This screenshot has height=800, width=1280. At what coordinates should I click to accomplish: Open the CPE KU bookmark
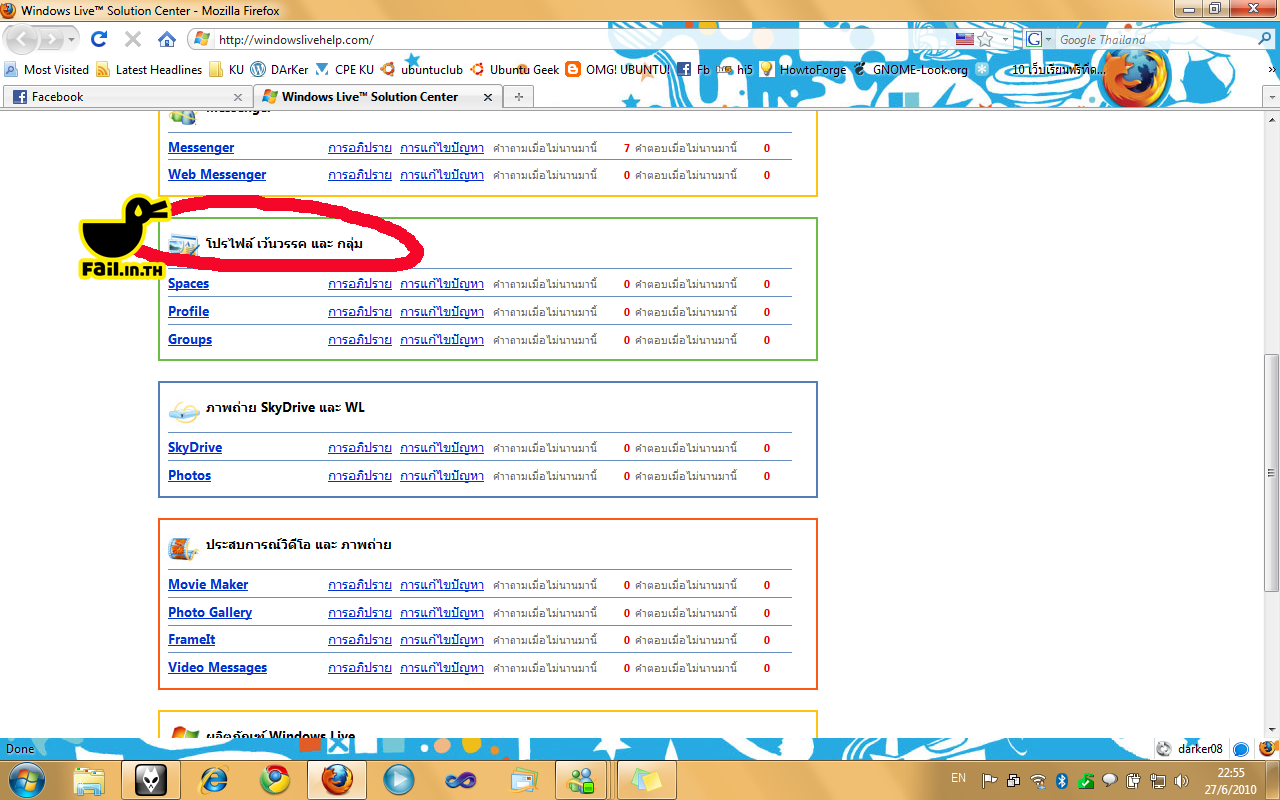(x=345, y=70)
